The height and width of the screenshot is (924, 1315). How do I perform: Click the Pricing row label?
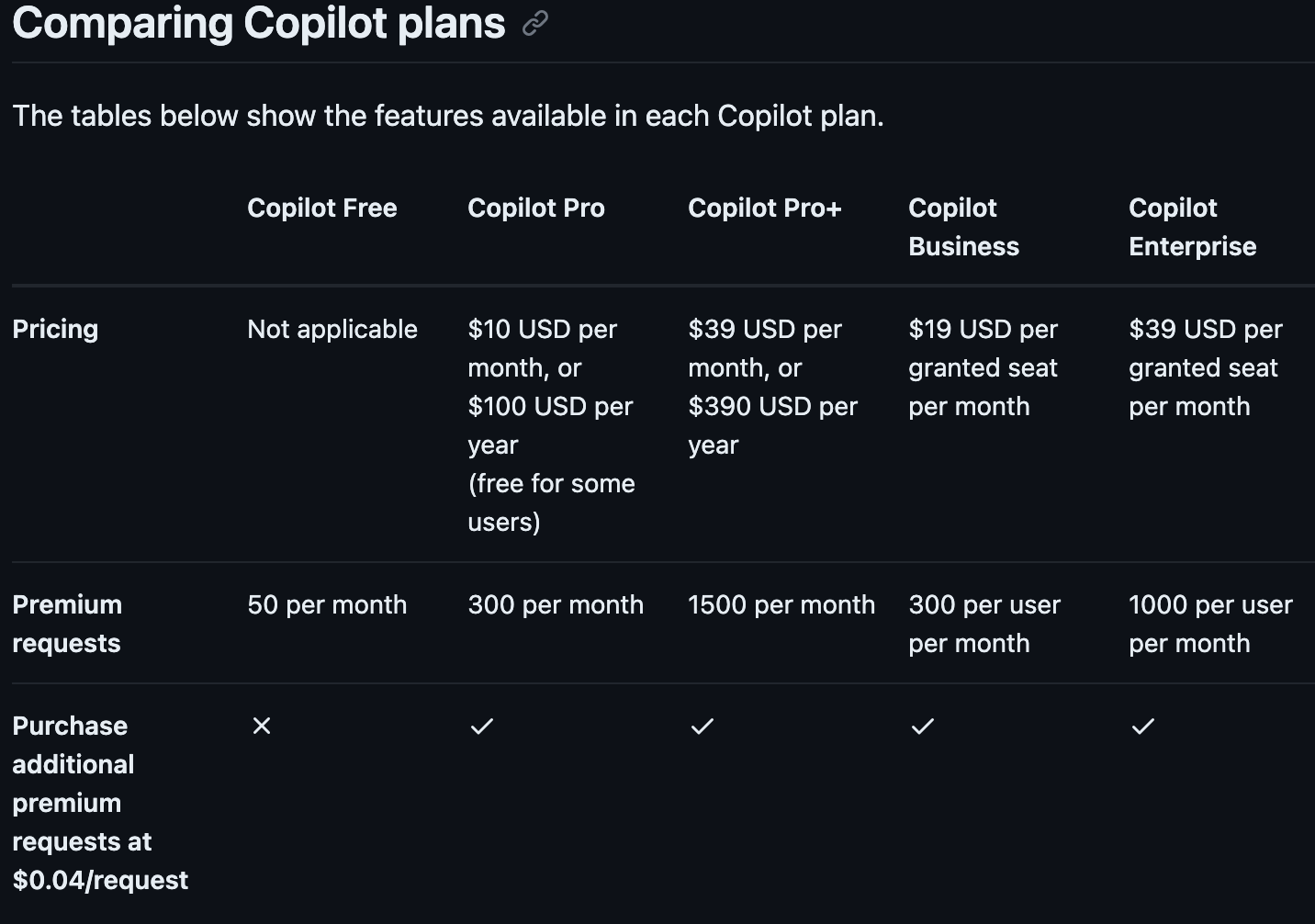point(55,329)
